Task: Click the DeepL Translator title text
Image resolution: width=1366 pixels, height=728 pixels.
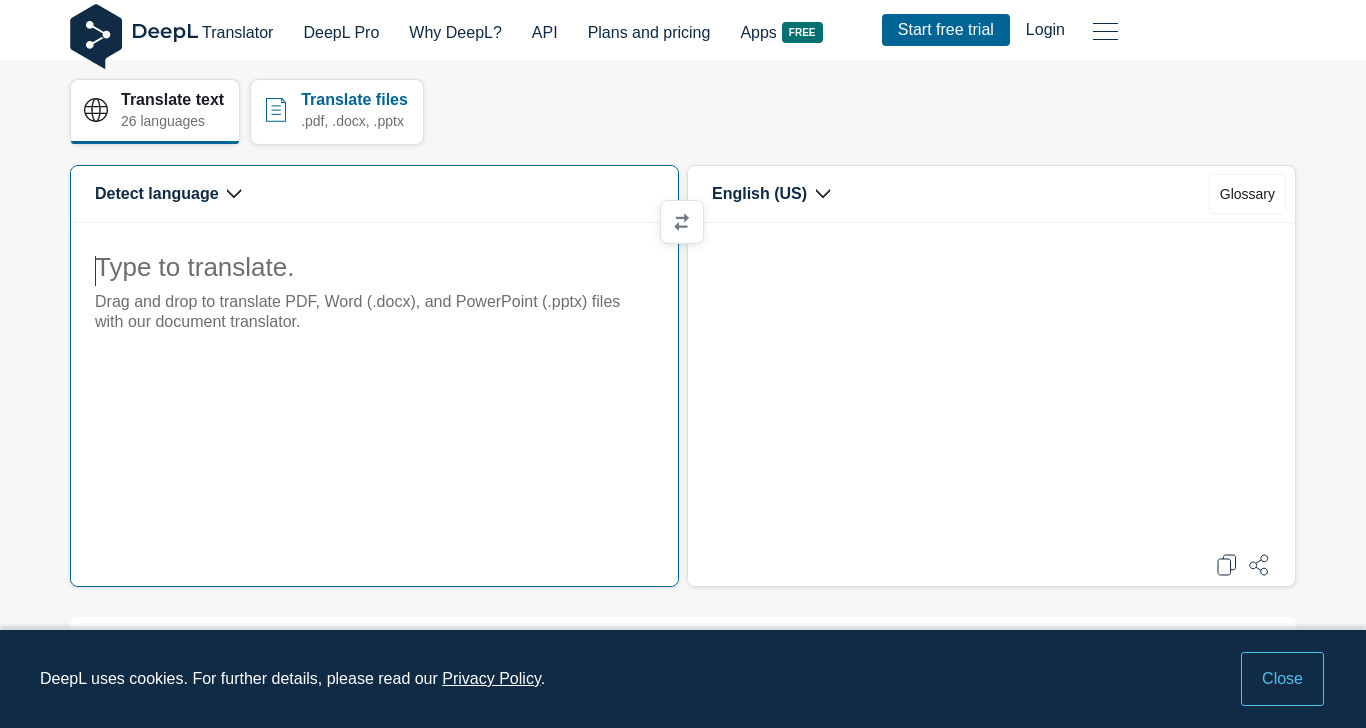Action: tap(202, 32)
